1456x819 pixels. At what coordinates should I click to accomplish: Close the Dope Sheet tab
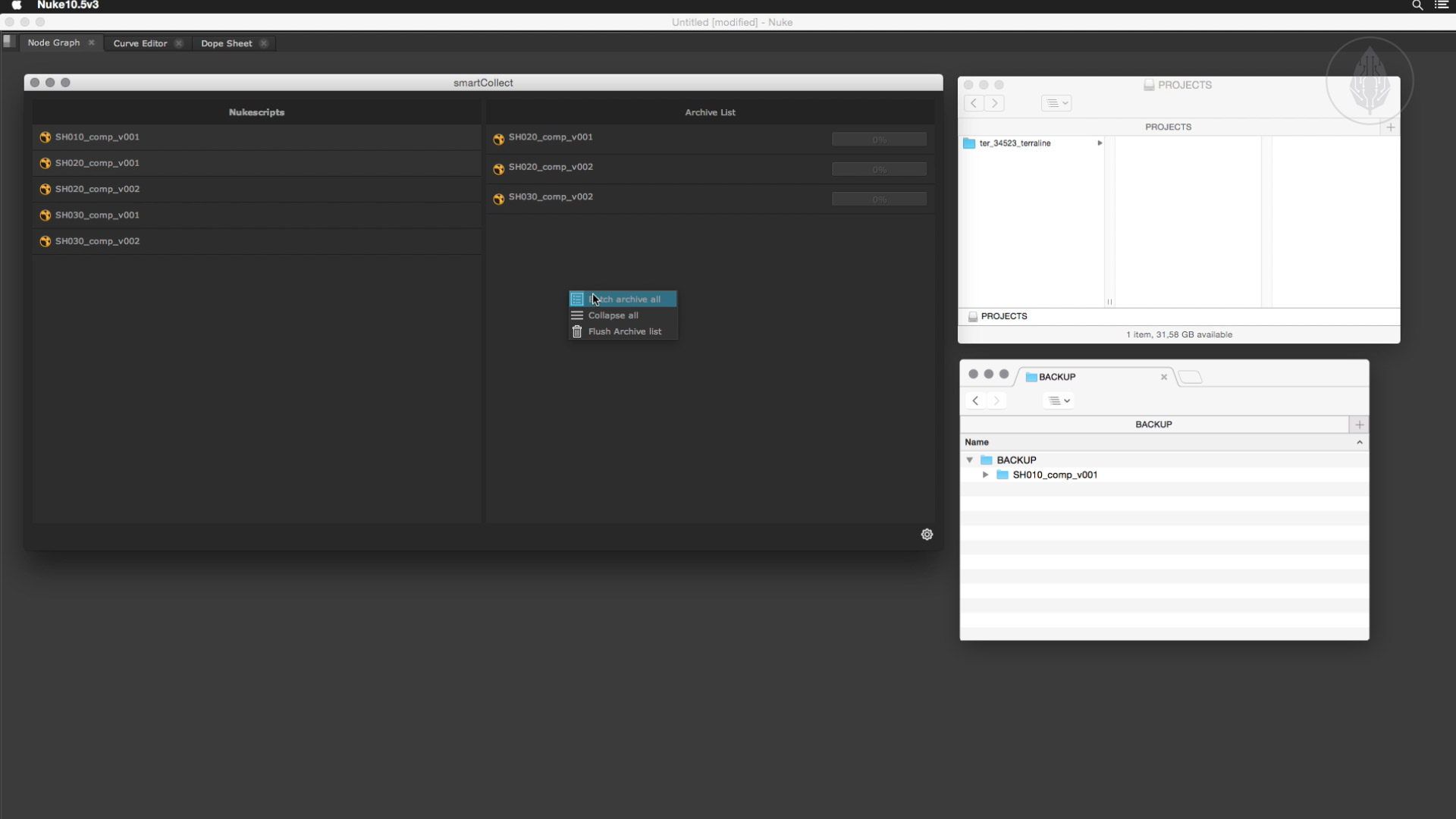(x=264, y=43)
